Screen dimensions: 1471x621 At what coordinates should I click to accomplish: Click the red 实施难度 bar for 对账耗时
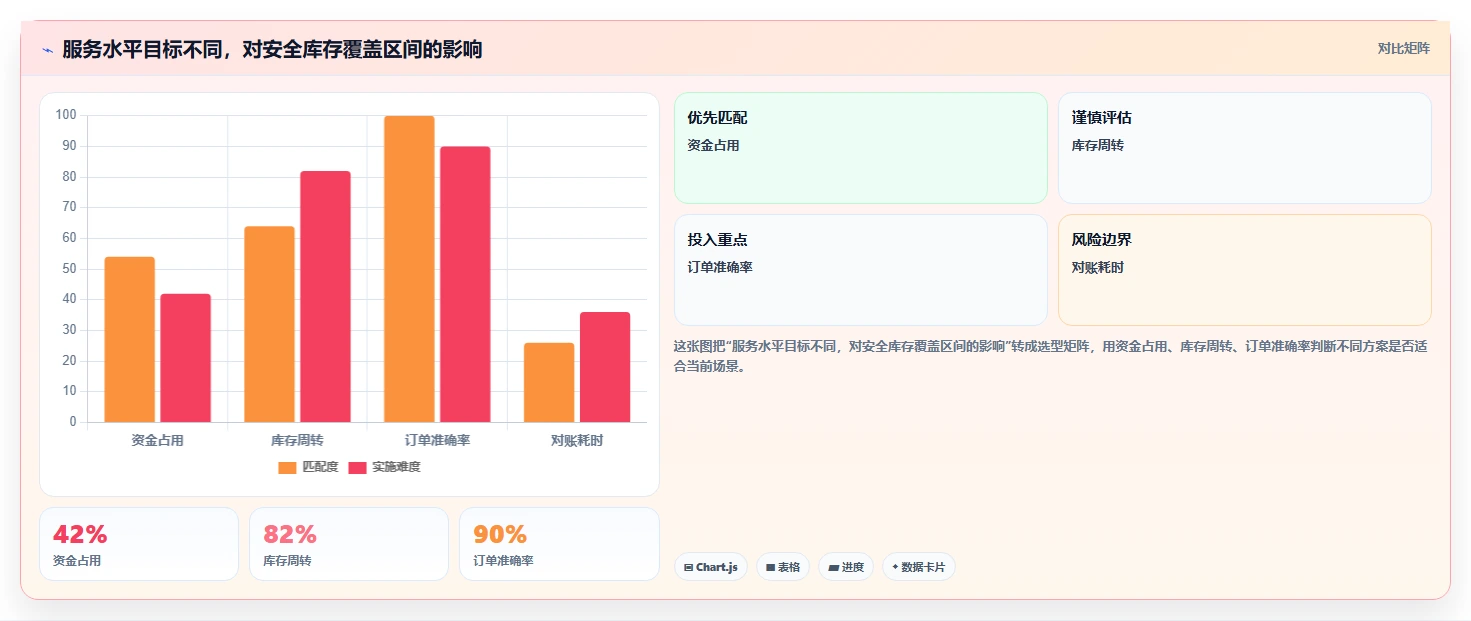point(606,367)
